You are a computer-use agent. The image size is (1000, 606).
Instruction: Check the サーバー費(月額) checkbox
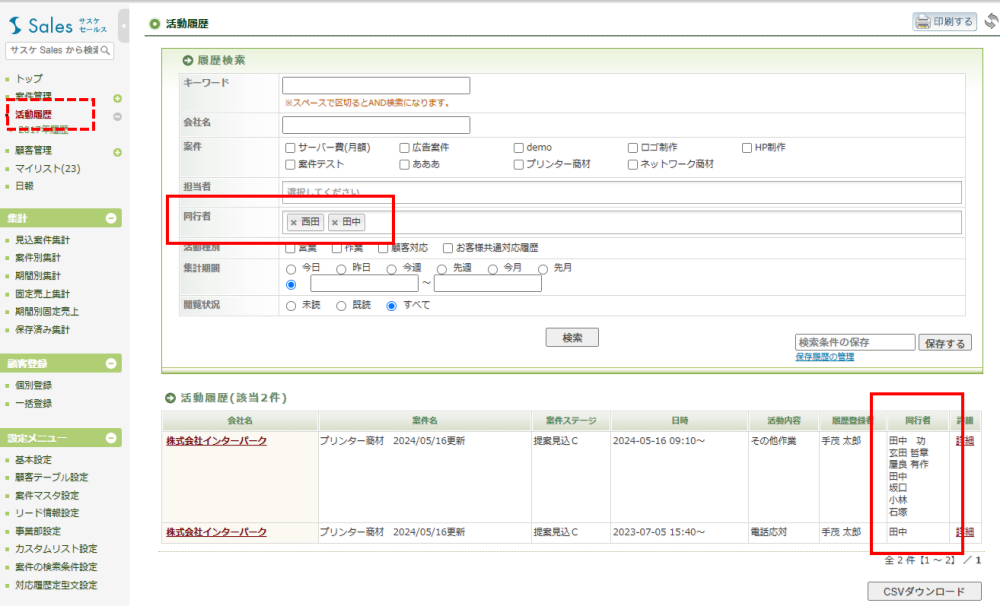coord(290,148)
